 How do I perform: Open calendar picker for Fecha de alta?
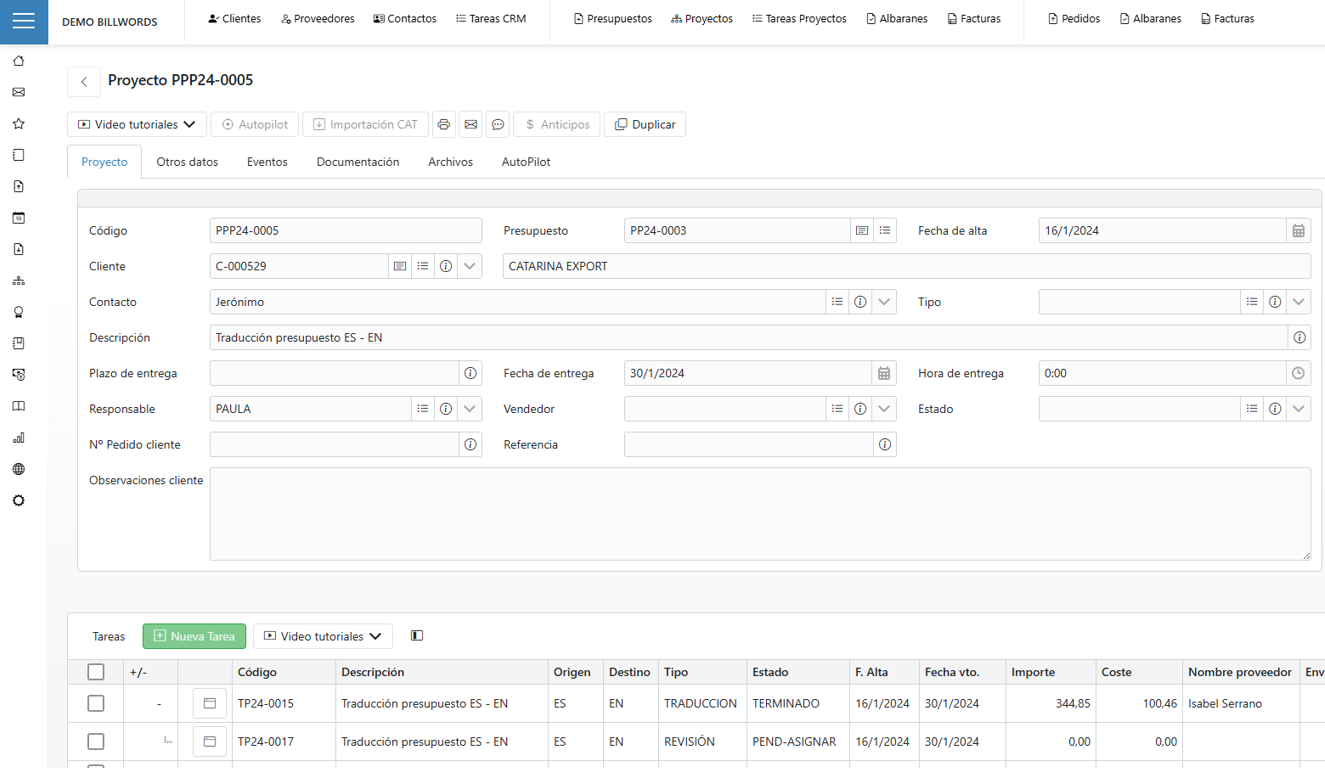1298,231
